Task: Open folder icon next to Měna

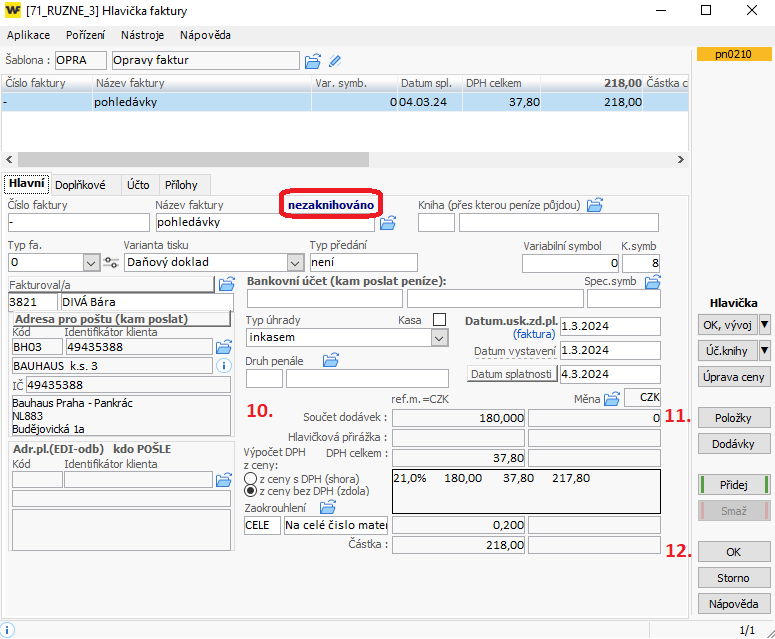Action: (613, 399)
